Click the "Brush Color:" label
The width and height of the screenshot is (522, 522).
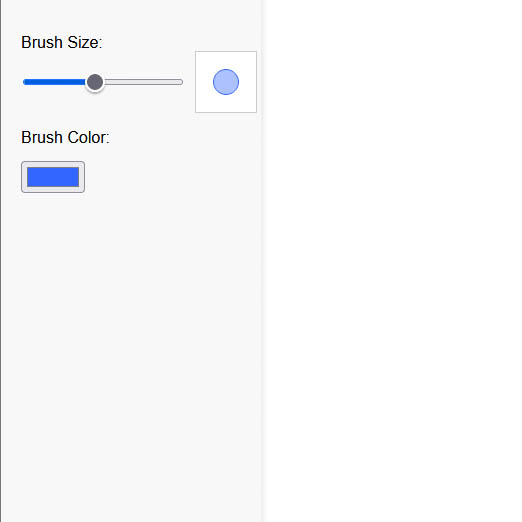coord(65,137)
